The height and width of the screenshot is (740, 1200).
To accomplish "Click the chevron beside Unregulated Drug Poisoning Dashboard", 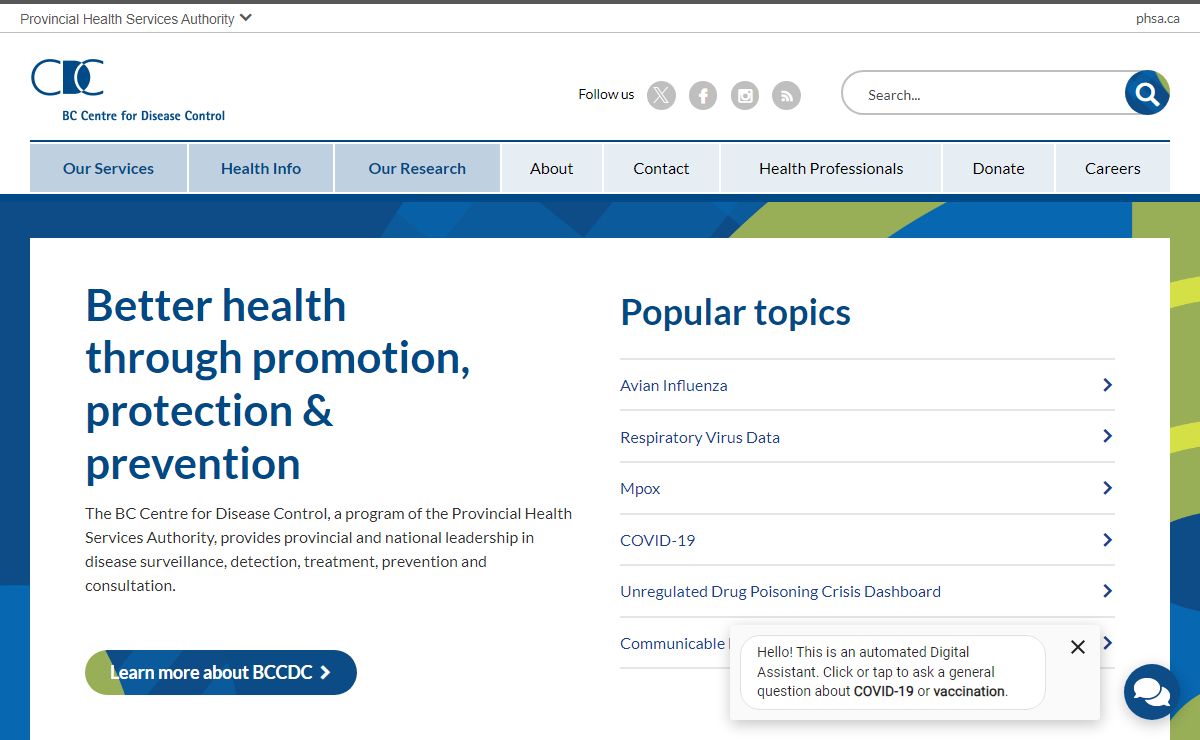I will (x=1107, y=591).
